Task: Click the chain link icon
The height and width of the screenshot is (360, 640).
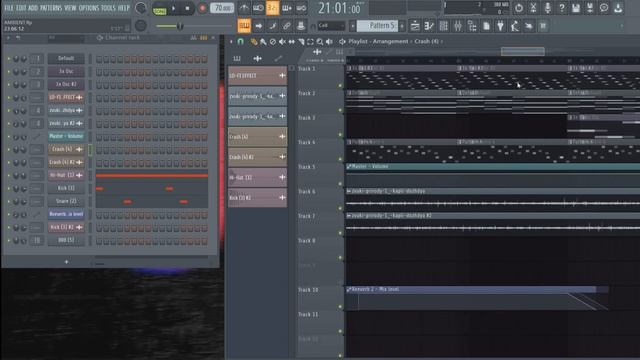Action: point(287,26)
